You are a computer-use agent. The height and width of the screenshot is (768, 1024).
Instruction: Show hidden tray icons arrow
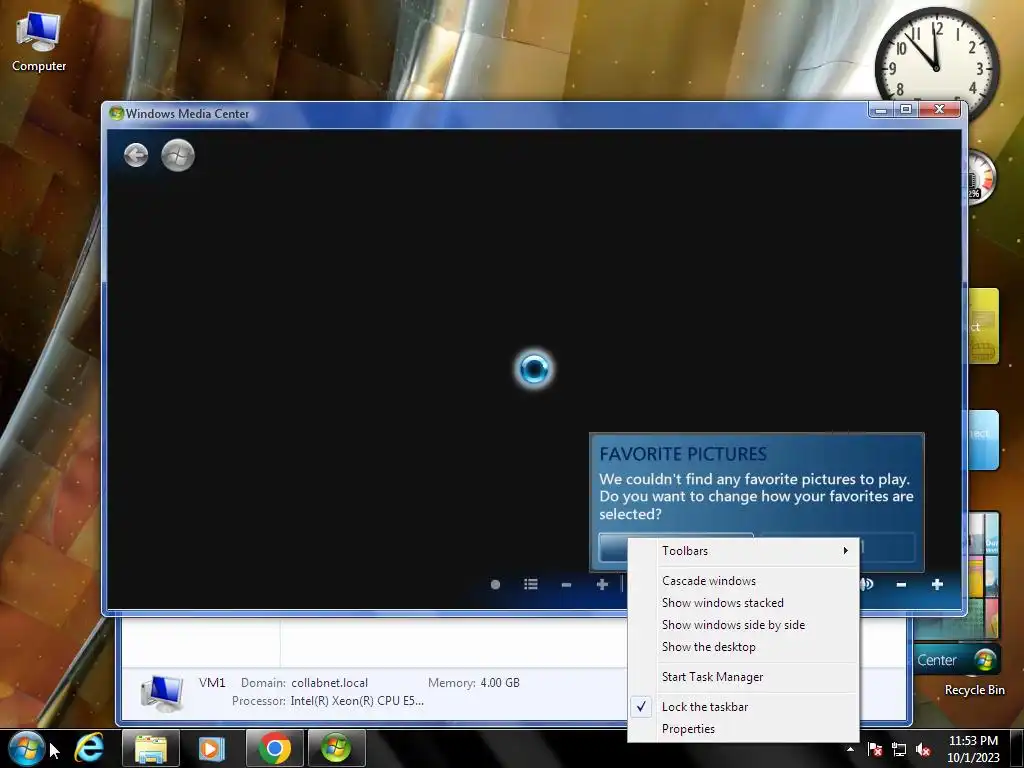point(850,749)
